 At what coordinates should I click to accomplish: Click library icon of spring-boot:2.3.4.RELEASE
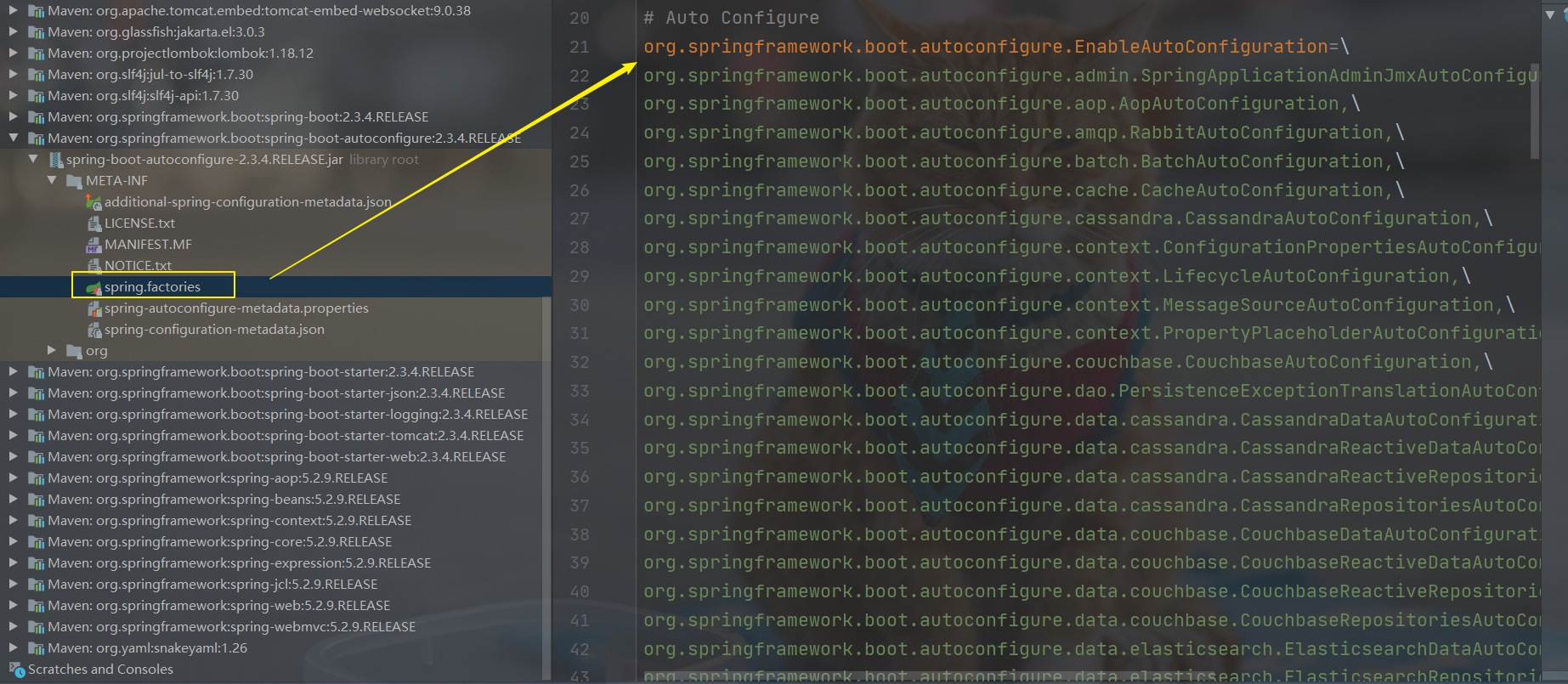(37, 117)
